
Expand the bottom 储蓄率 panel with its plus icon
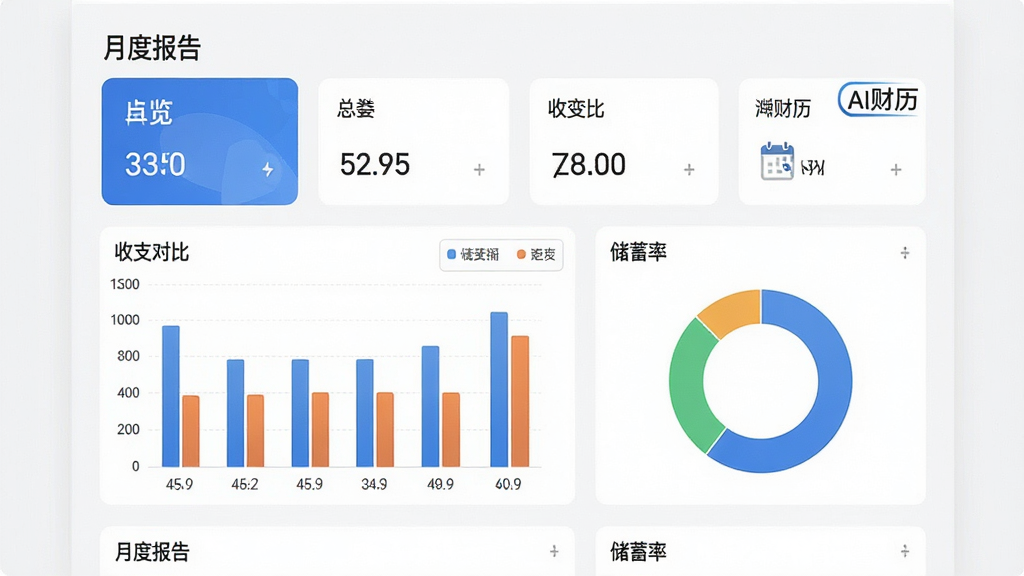tap(904, 551)
